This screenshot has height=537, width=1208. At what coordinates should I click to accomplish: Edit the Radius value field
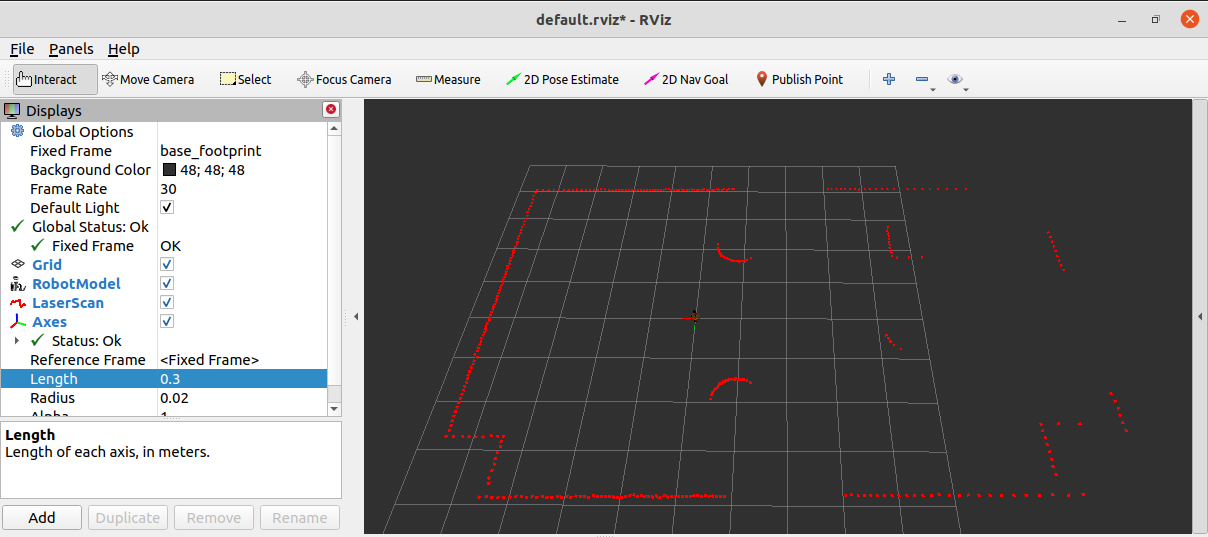coord(240,398)
